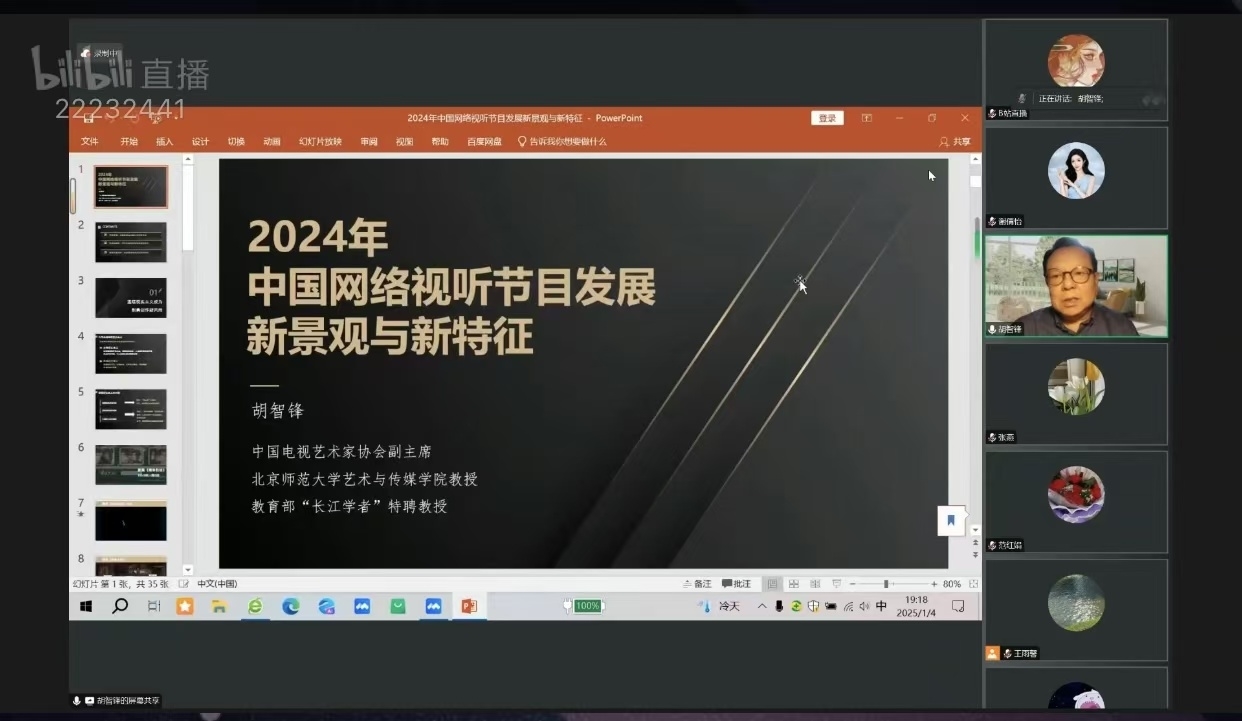1242x721 pixels.
Task: Click the zoom slider in status bar
Action: (886, 584)
